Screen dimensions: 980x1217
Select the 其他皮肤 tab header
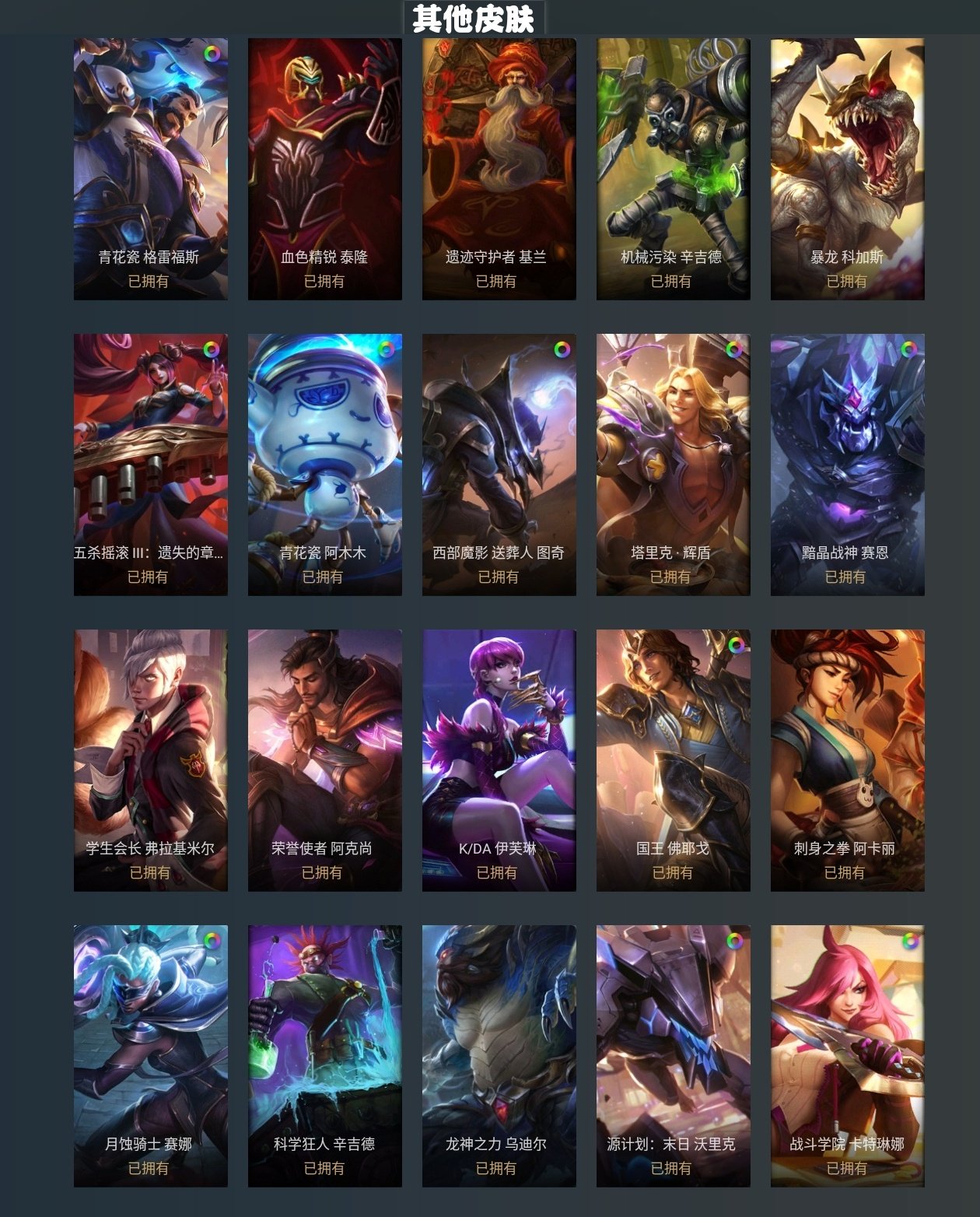click(474, 19)
